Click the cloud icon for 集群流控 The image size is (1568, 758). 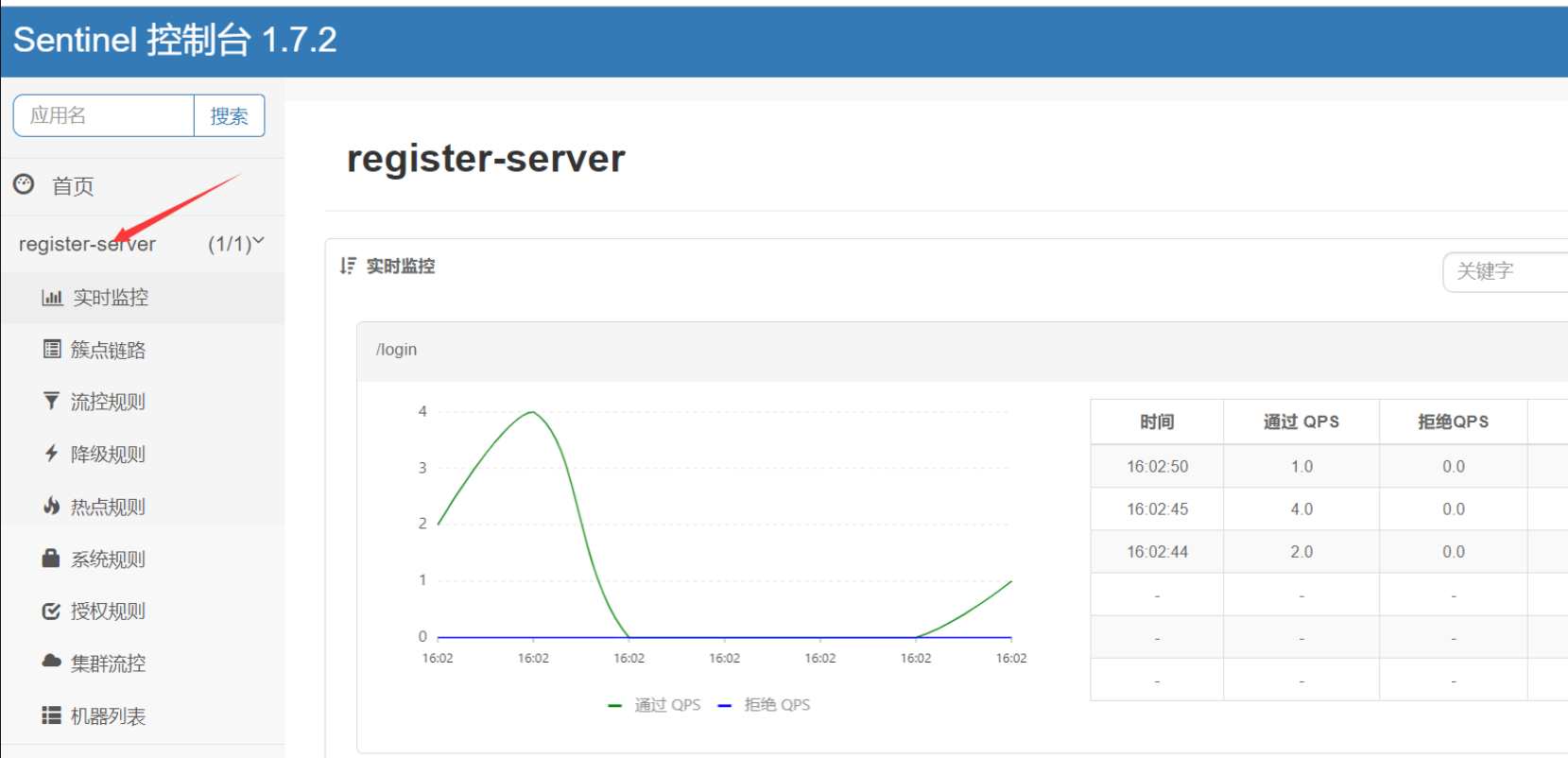coord(52,662)
